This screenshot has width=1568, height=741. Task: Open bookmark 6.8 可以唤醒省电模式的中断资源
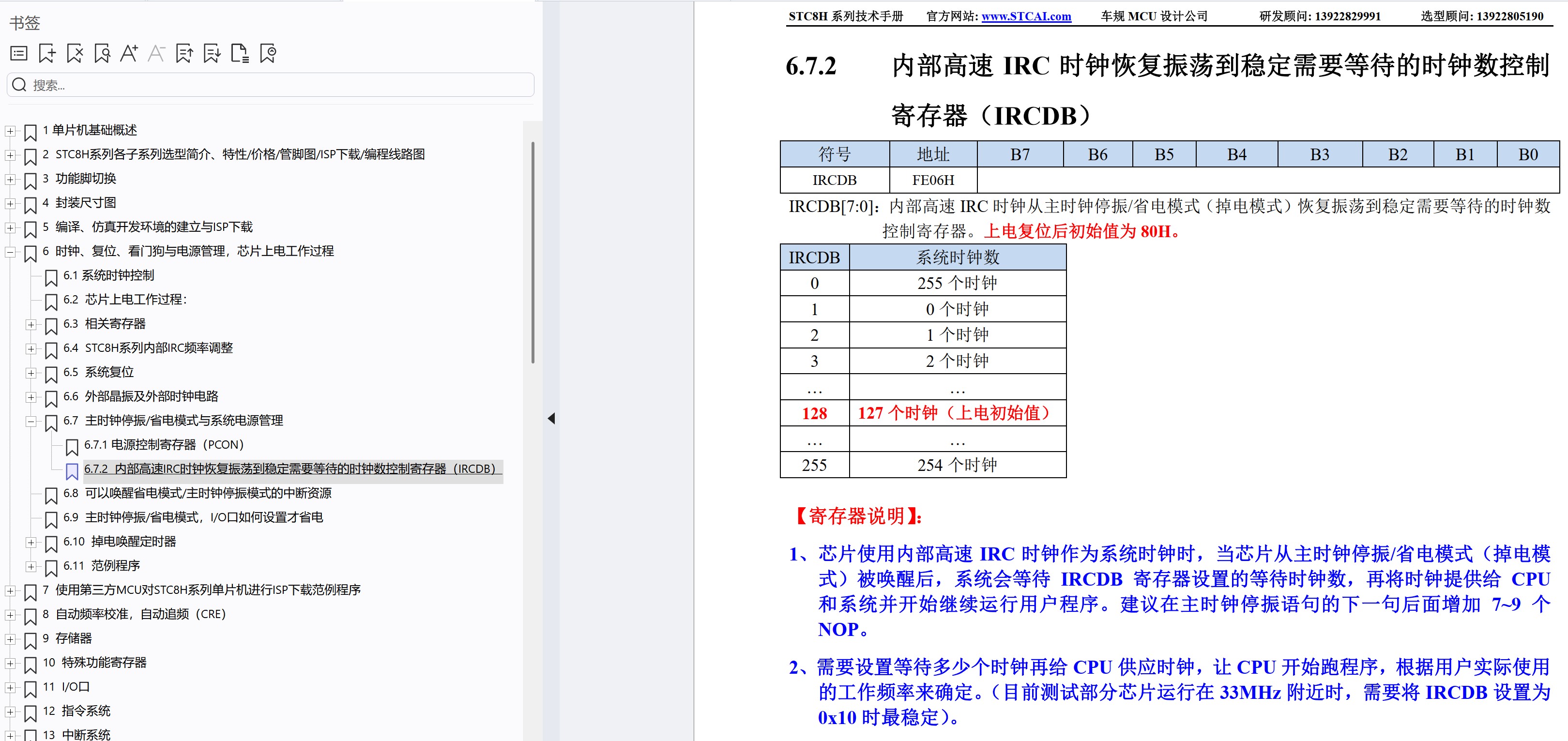click(197, 493)
